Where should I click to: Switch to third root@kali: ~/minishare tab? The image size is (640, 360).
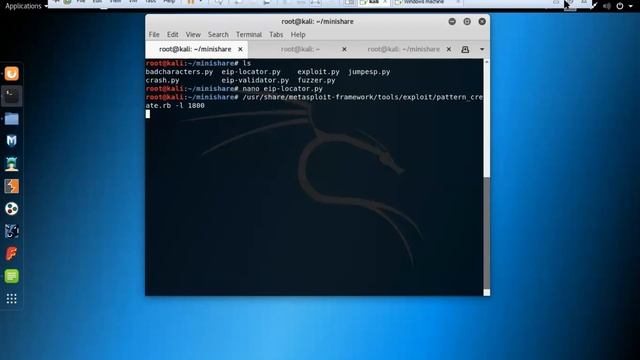click(x=404, y=49)
